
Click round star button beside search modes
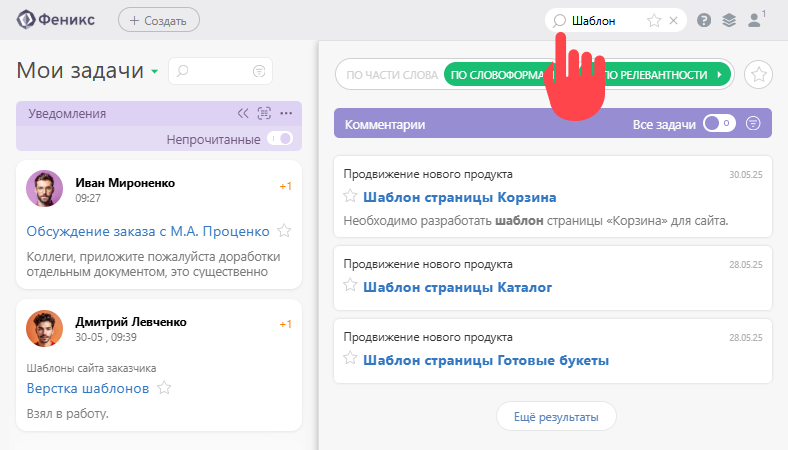pos(758,74)
